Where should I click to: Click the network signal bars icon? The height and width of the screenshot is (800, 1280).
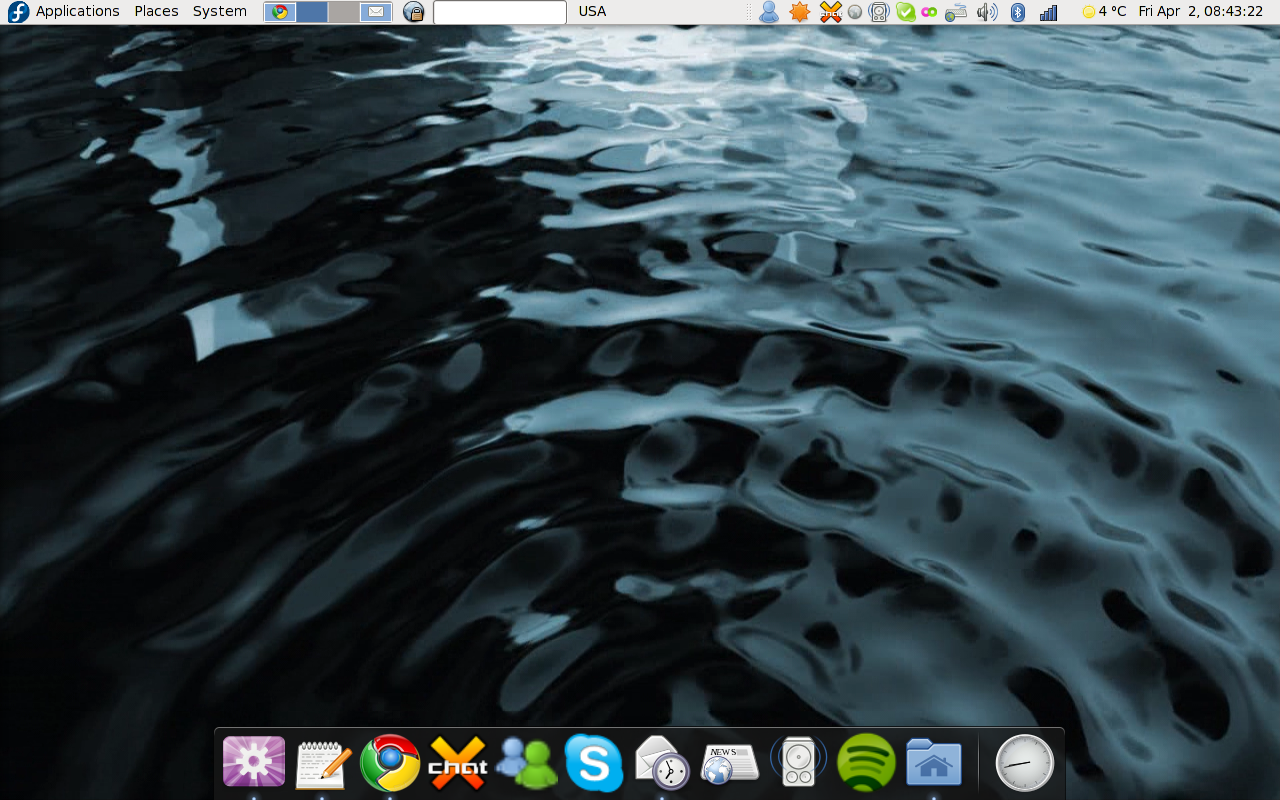1049,12
